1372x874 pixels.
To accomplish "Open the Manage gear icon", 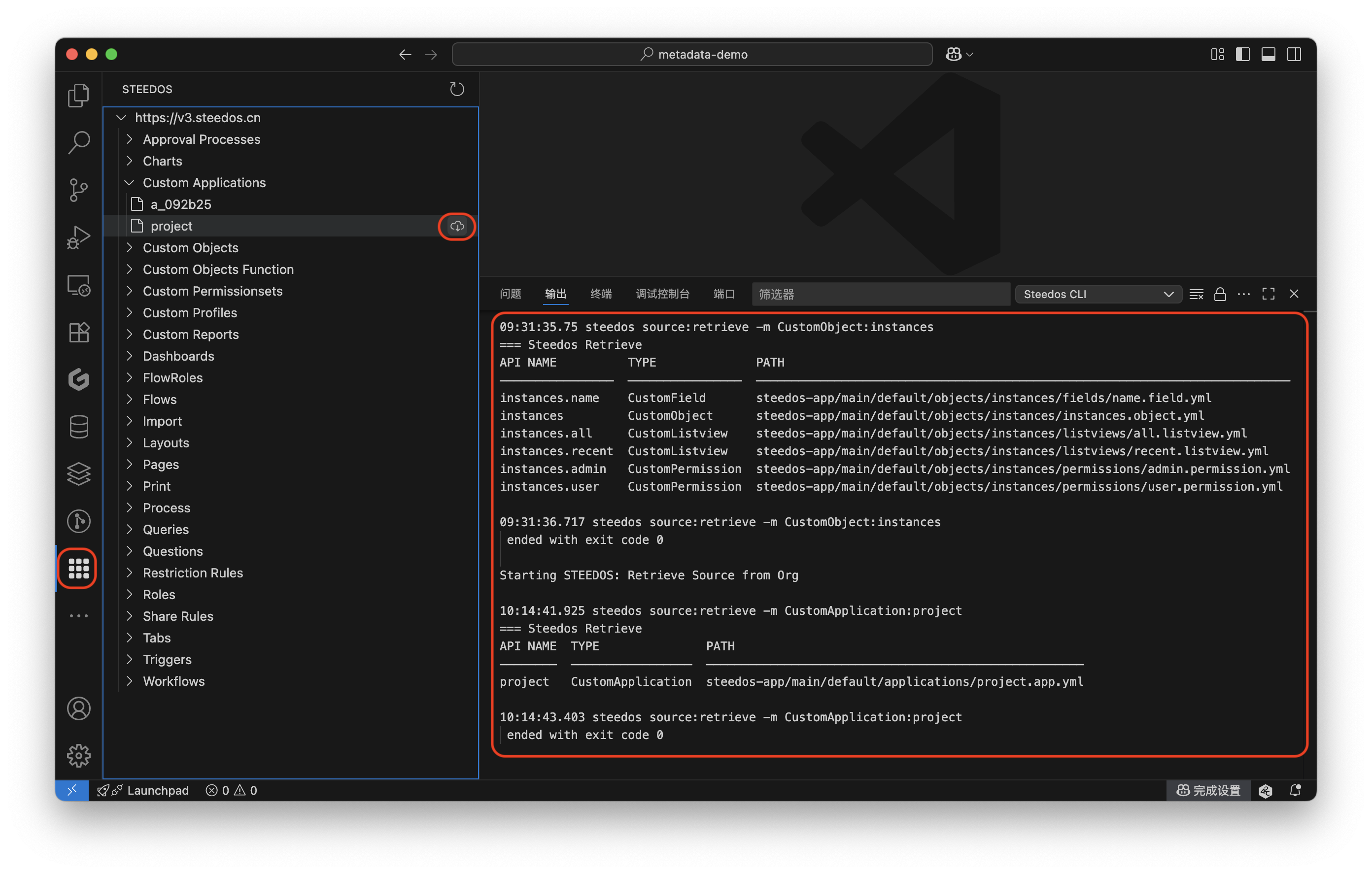I will (79, 755).
